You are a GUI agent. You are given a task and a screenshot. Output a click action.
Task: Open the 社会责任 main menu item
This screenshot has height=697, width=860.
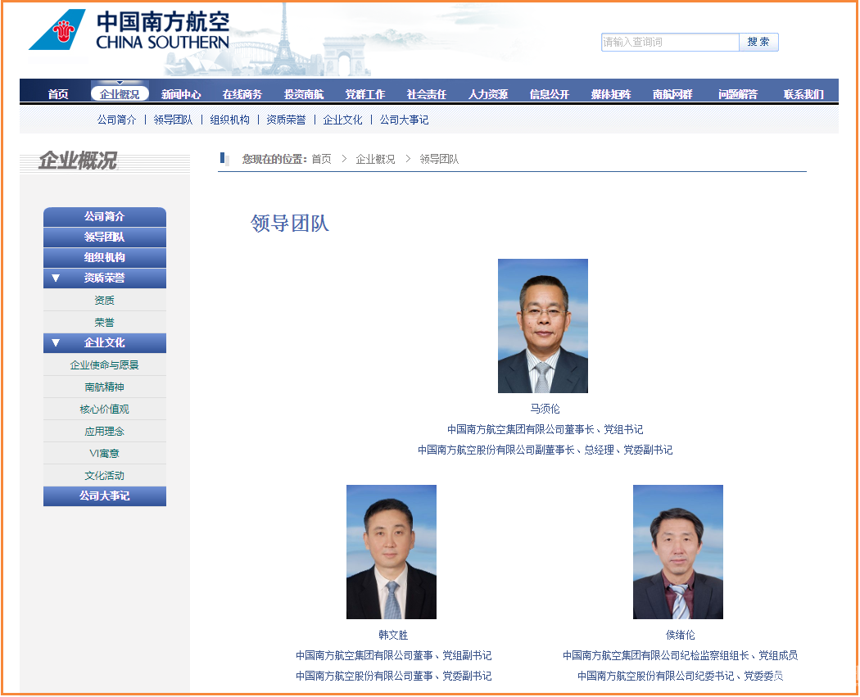click(427, 94)
